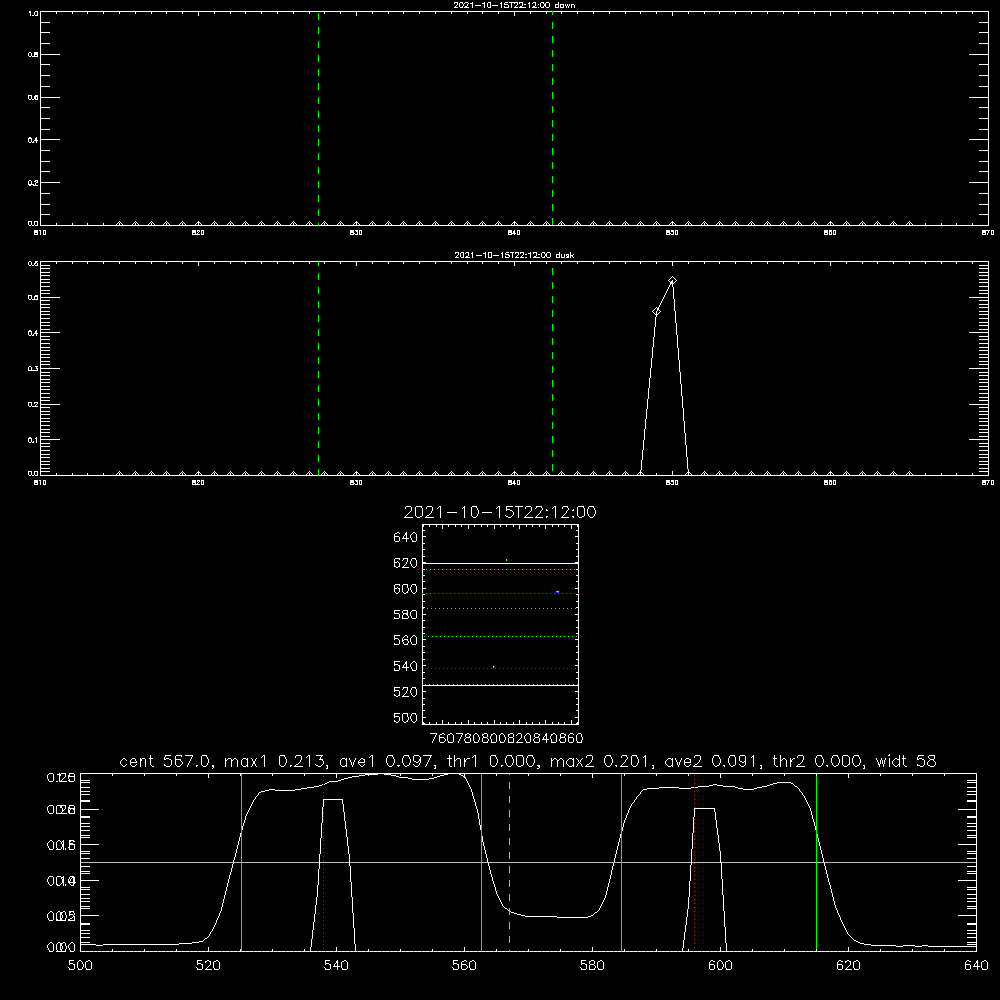This screenshot has width=1000, height=1000.
Task: Click the '560' y-axis label of small middle plot
Action: click(406, 640)
